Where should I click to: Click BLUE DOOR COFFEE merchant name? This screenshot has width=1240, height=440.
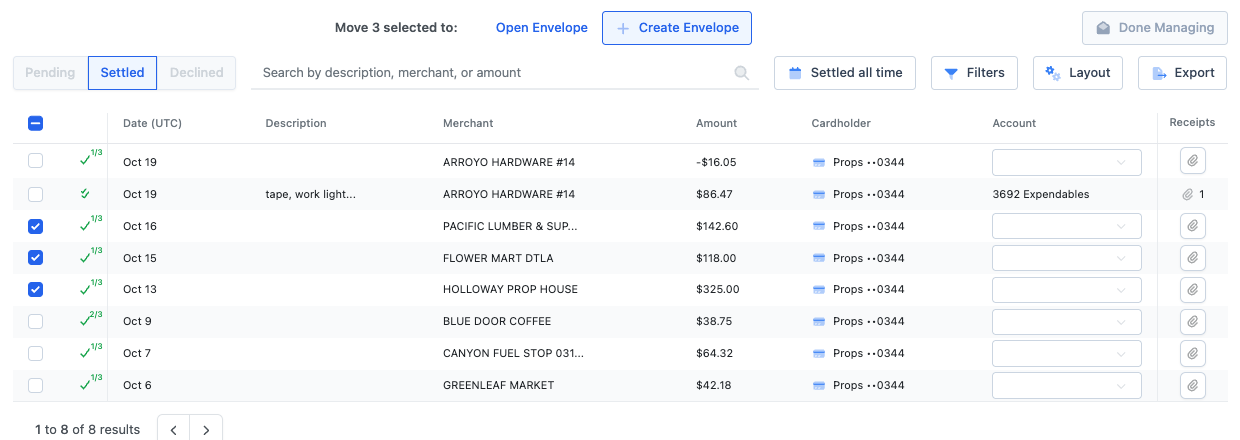pos(497,322)
